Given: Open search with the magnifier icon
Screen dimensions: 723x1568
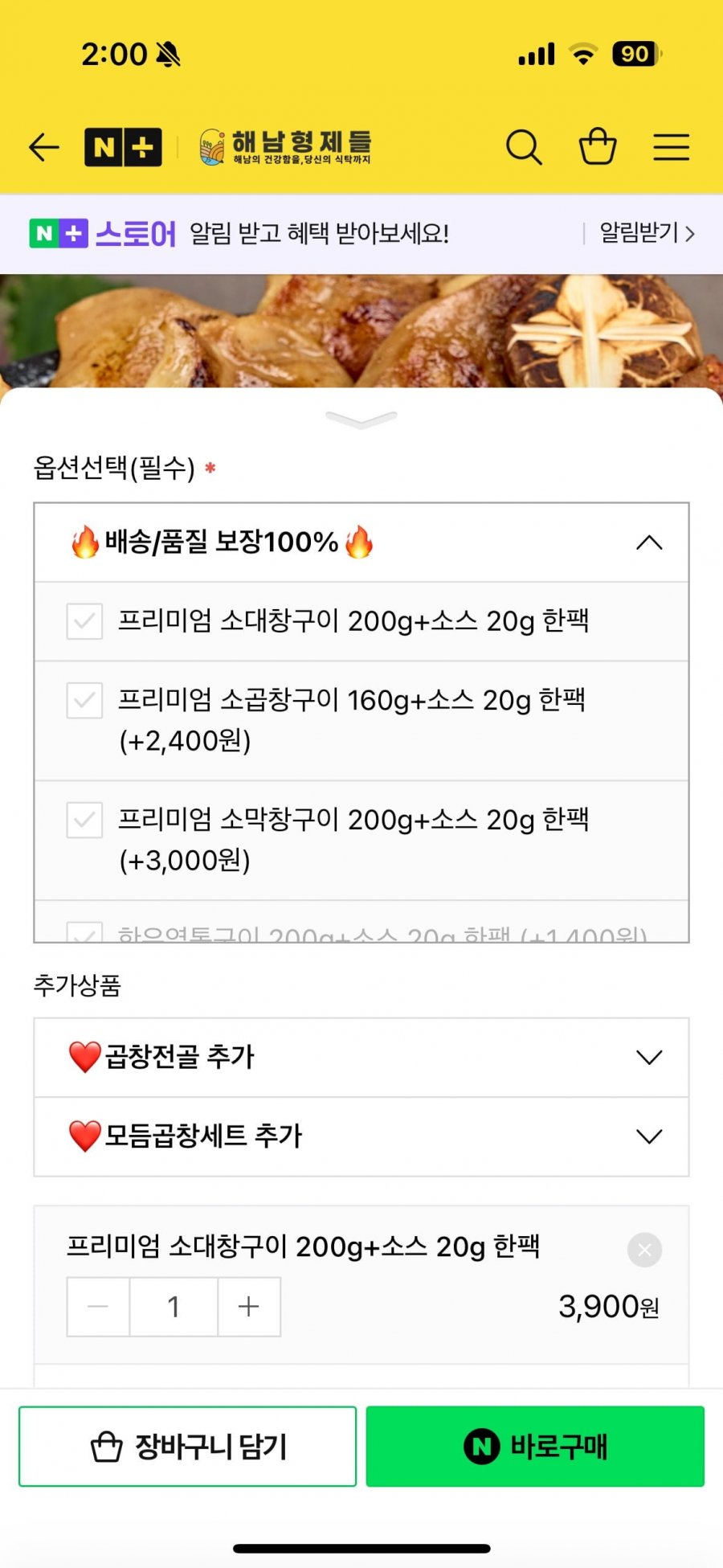Looking at the screenshot, I should (x=524, y=147).
